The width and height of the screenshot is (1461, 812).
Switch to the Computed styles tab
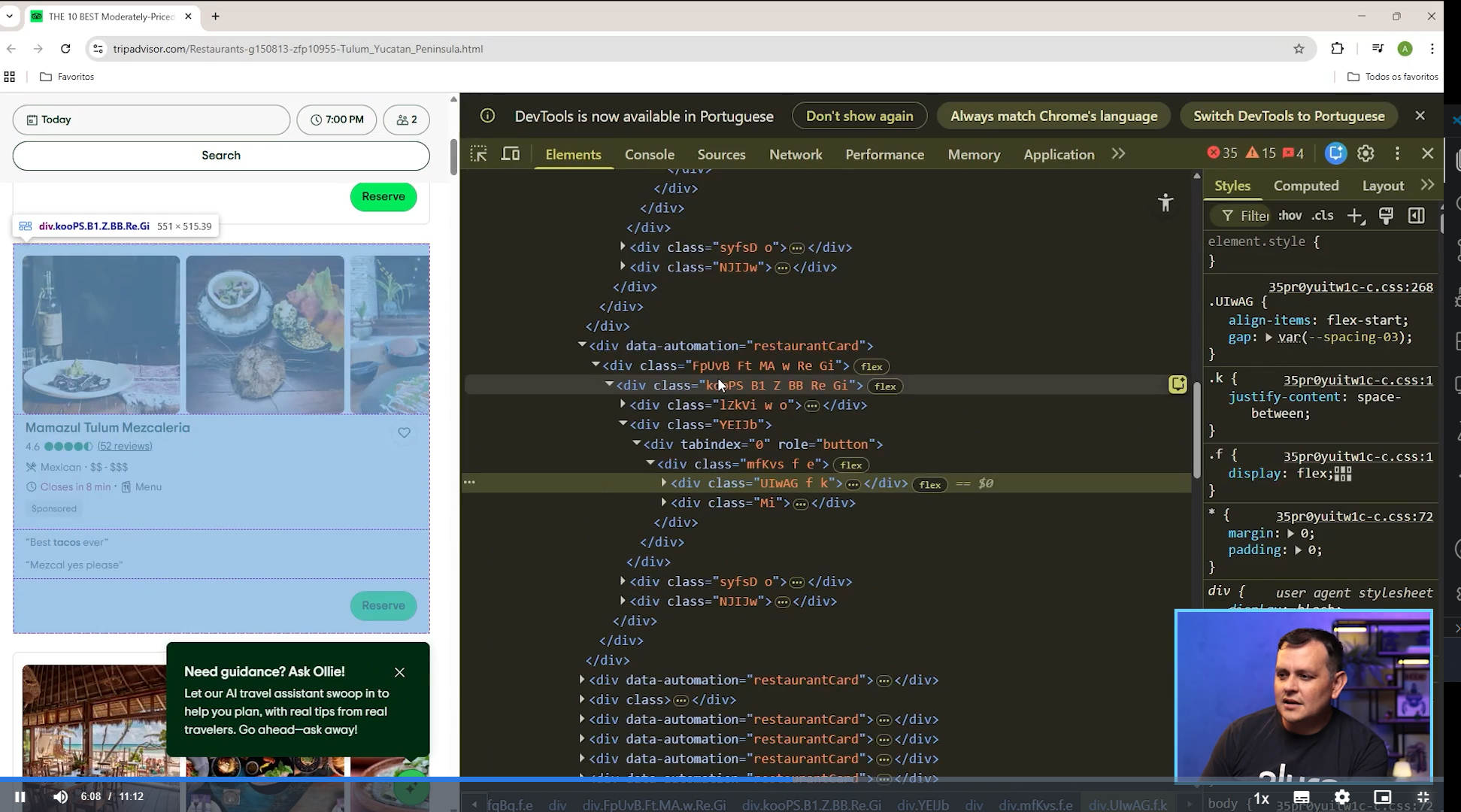[x=1306, y=186]
